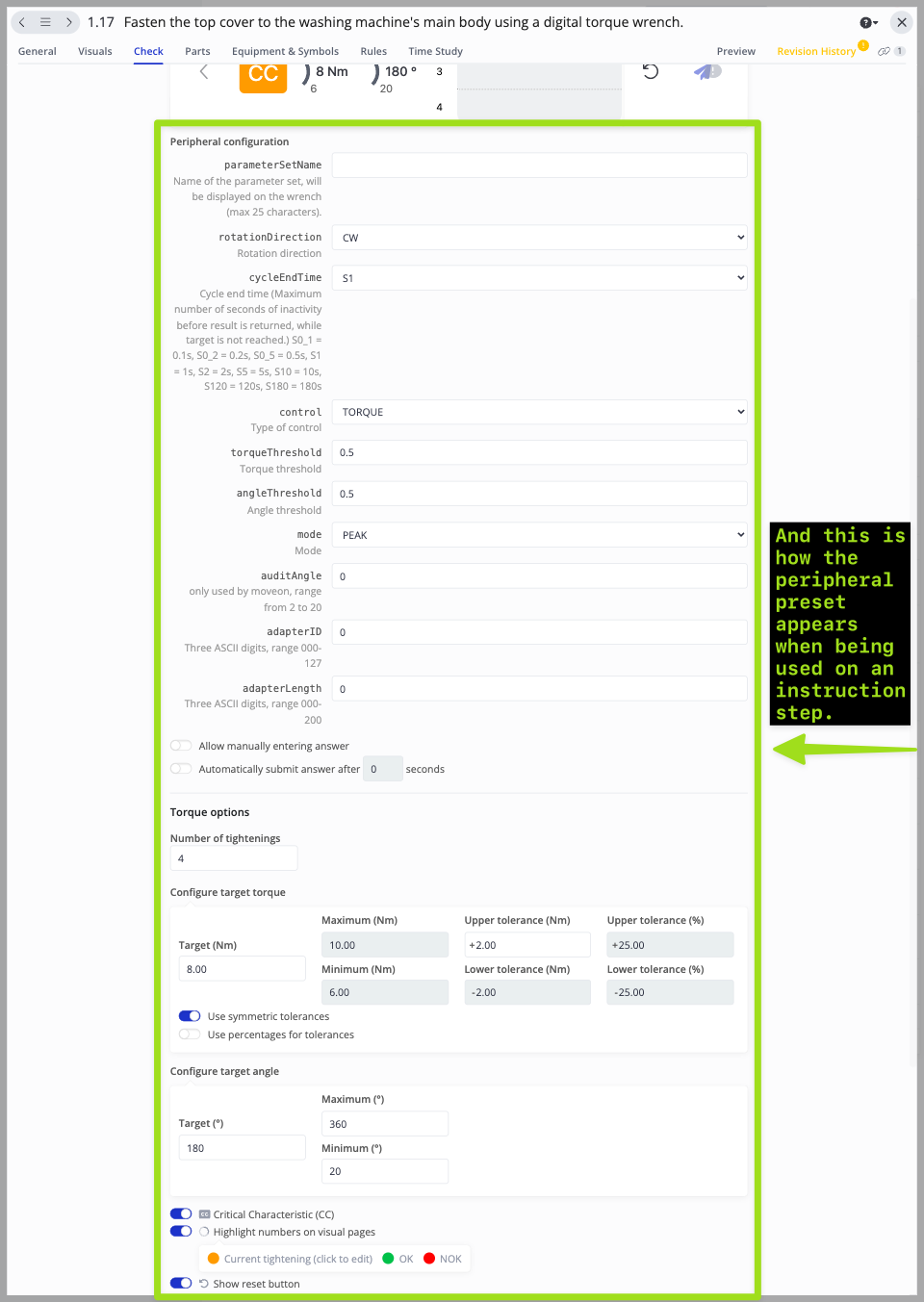
Task: Click the reset icon in the preview strip
Action: click(x=651, y=71)
